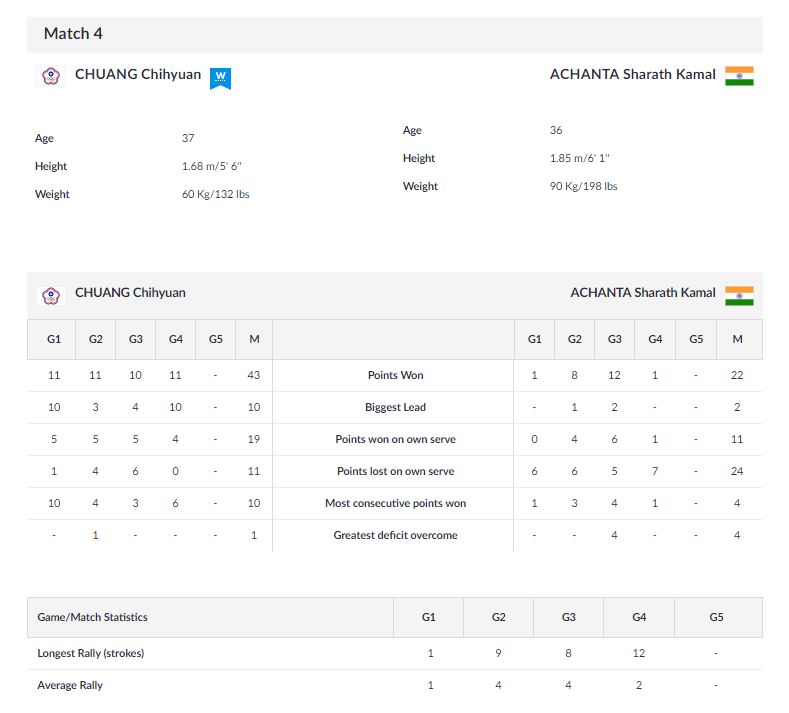Viewport: 789px width, 713px height.
Task: Click the Match 4 heading
Action: 73,33
